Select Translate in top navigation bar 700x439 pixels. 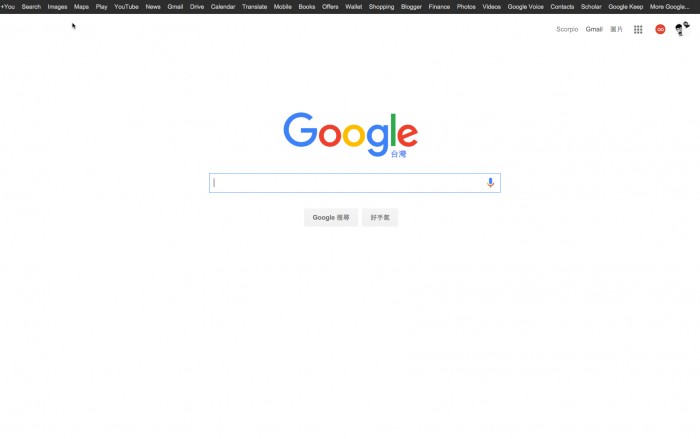tap(254, 7)
